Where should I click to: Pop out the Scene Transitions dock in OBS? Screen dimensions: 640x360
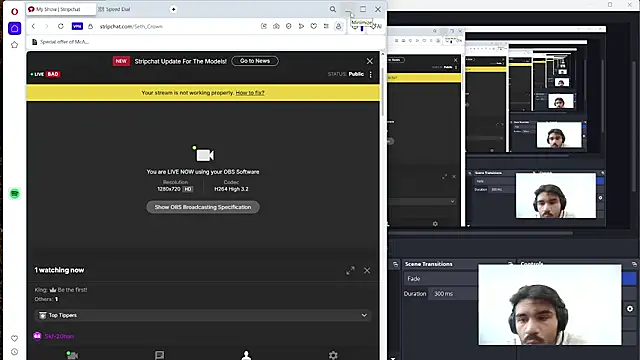[x=510, y=264]
